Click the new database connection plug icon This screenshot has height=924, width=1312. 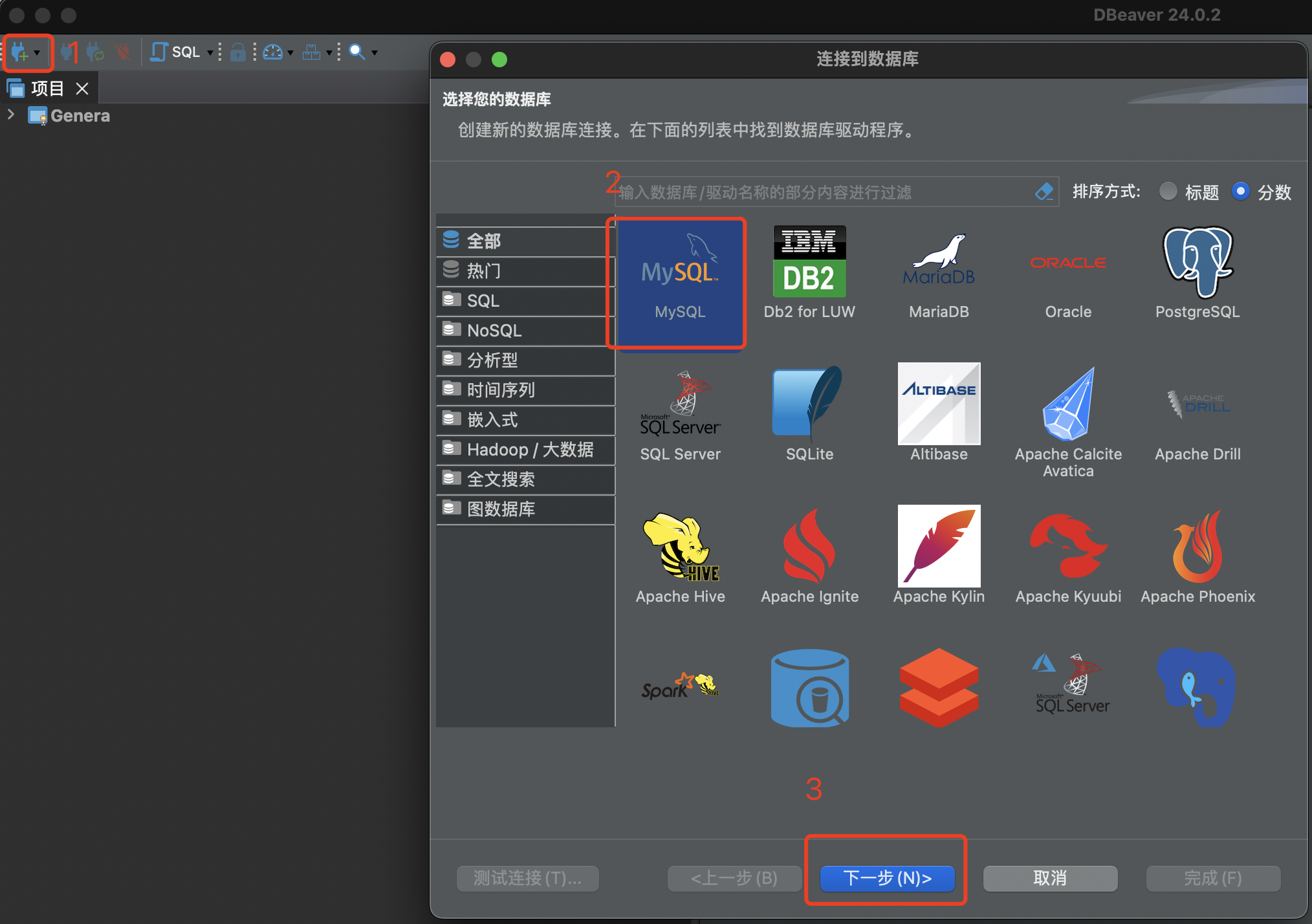(20, 52)
